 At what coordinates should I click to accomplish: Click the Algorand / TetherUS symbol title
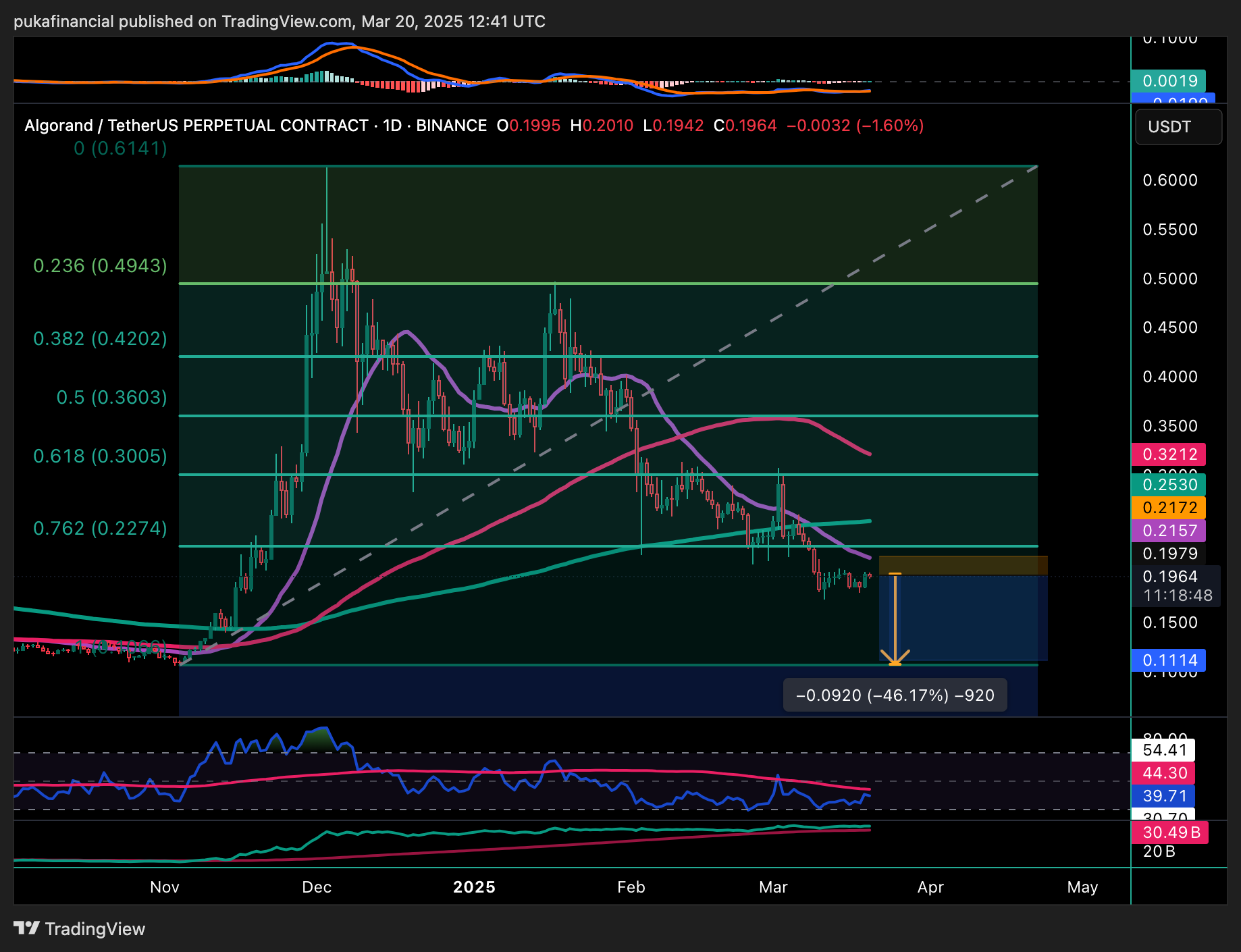[196, 126]
